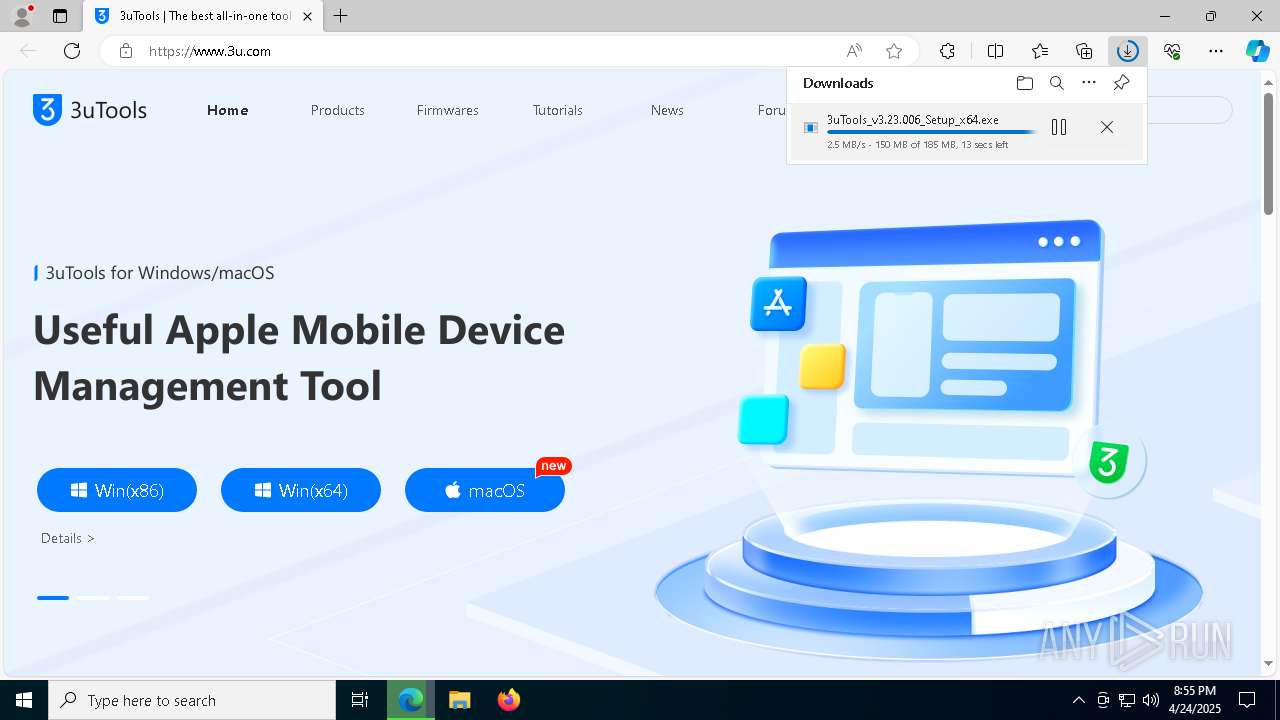Open the network tray icon
The width and height of the screenshot is (1280, 720).
click(x=1127, y=700)
